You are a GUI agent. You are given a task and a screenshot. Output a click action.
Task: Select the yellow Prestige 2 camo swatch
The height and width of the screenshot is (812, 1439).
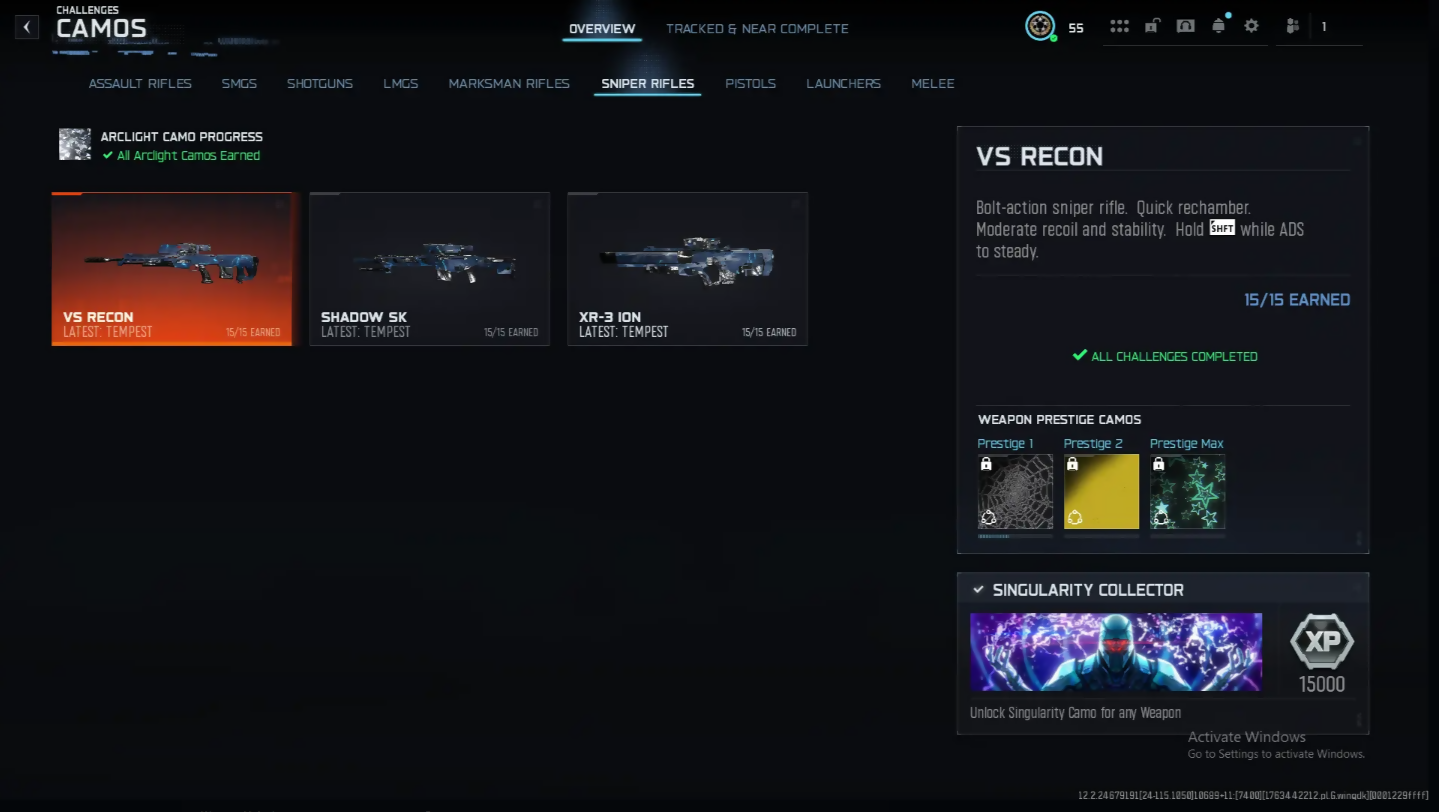pyautogui.click(x=1101, y=491)
